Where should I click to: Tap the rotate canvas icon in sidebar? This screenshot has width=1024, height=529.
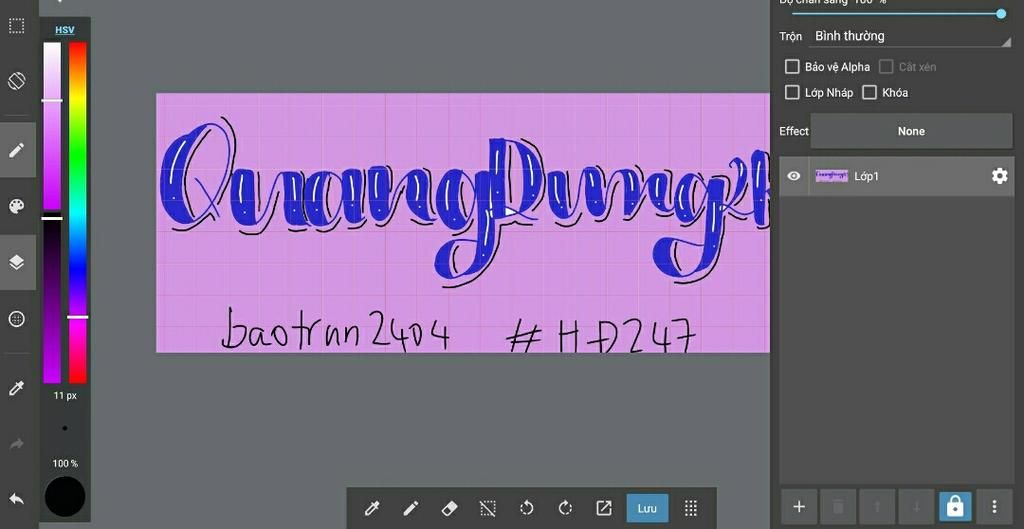point(16,82)
